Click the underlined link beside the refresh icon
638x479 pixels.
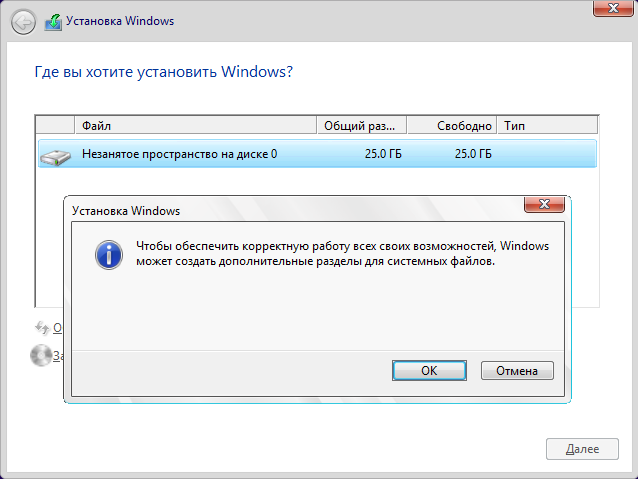58,327
